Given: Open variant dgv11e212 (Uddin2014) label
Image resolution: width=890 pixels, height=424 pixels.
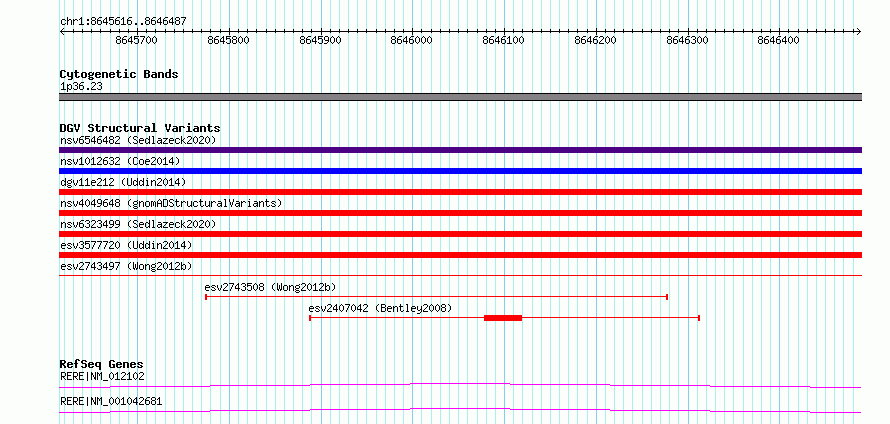Looking at the screenshot, I should (123, 182).
